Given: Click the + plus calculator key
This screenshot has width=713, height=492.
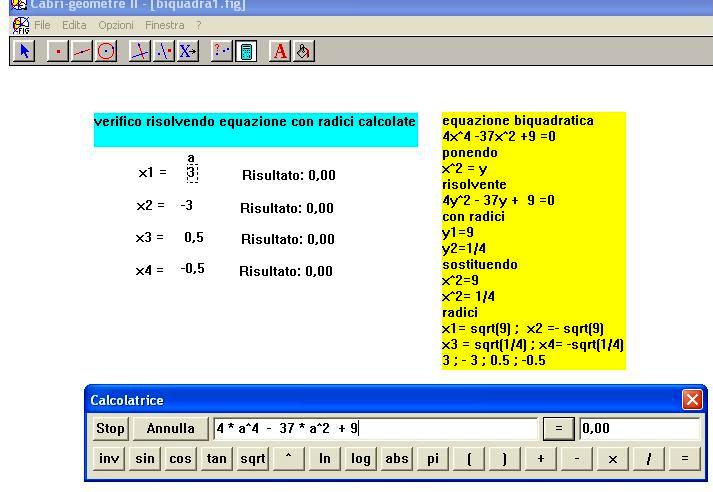Looking at the screenshot, I should click(x=541, y=458).
